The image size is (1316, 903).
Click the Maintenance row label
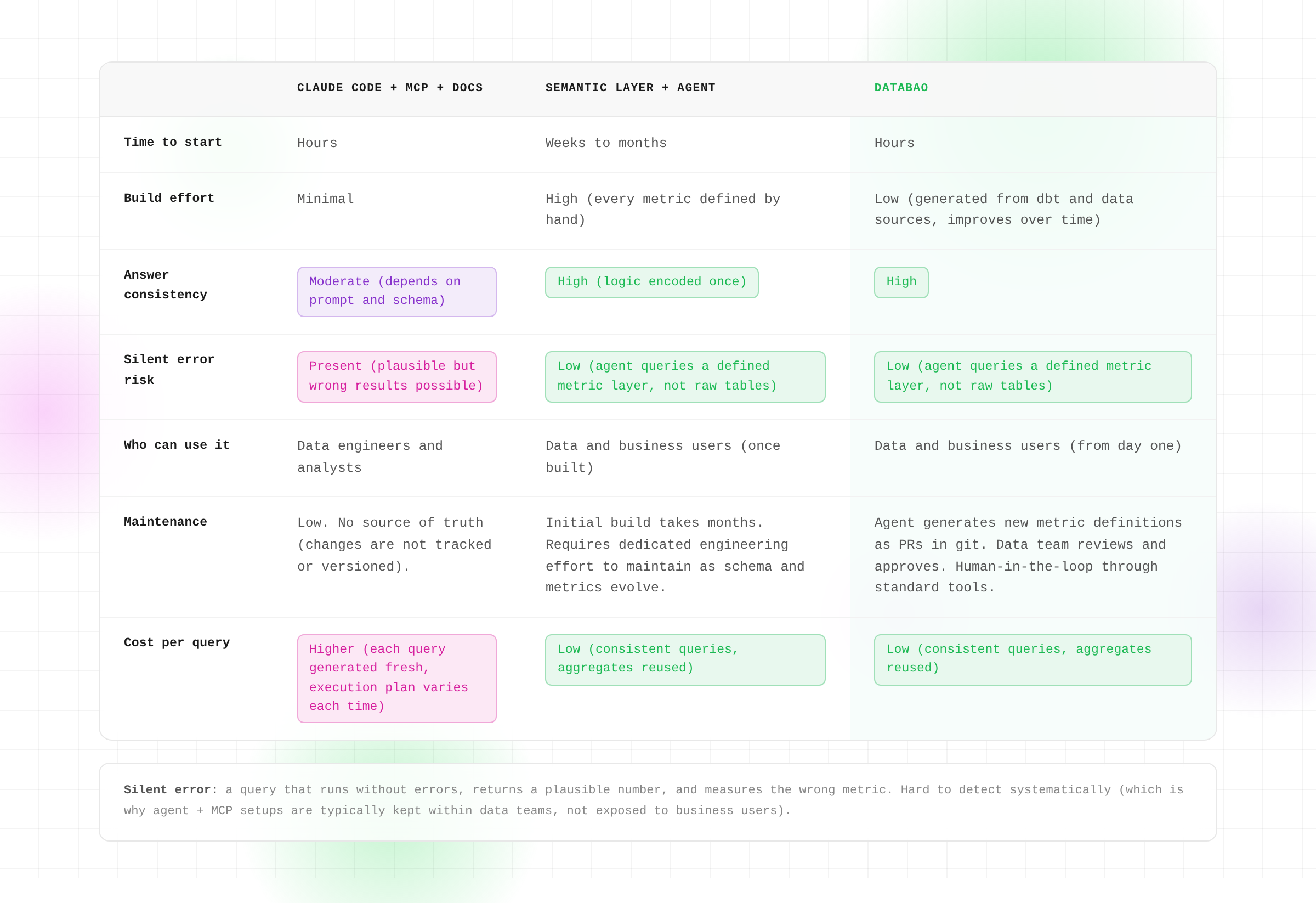tap(165, 522)
